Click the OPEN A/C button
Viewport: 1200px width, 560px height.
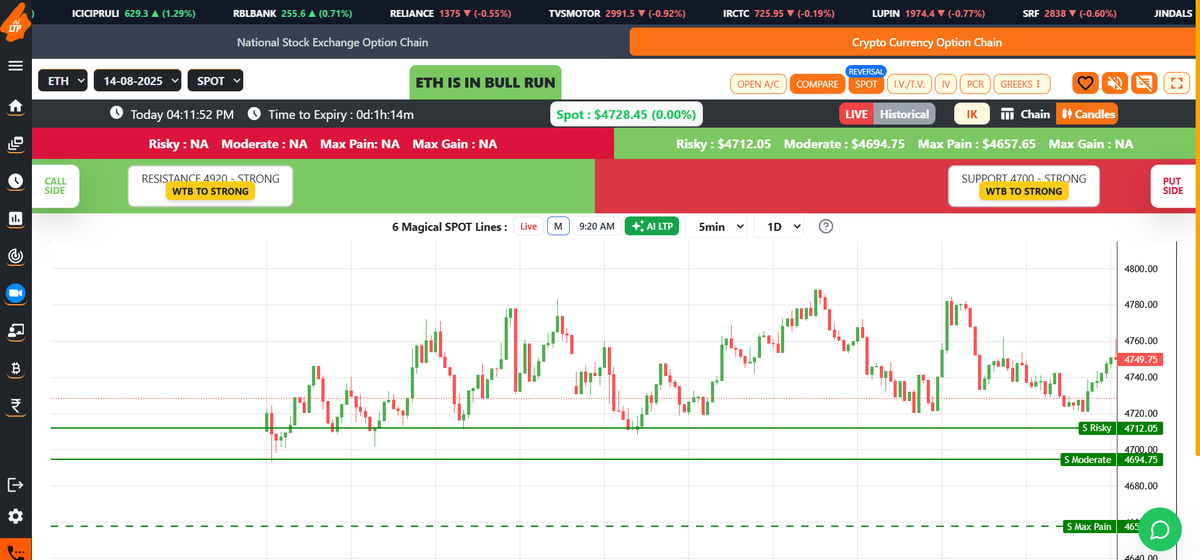coord(759,84)
